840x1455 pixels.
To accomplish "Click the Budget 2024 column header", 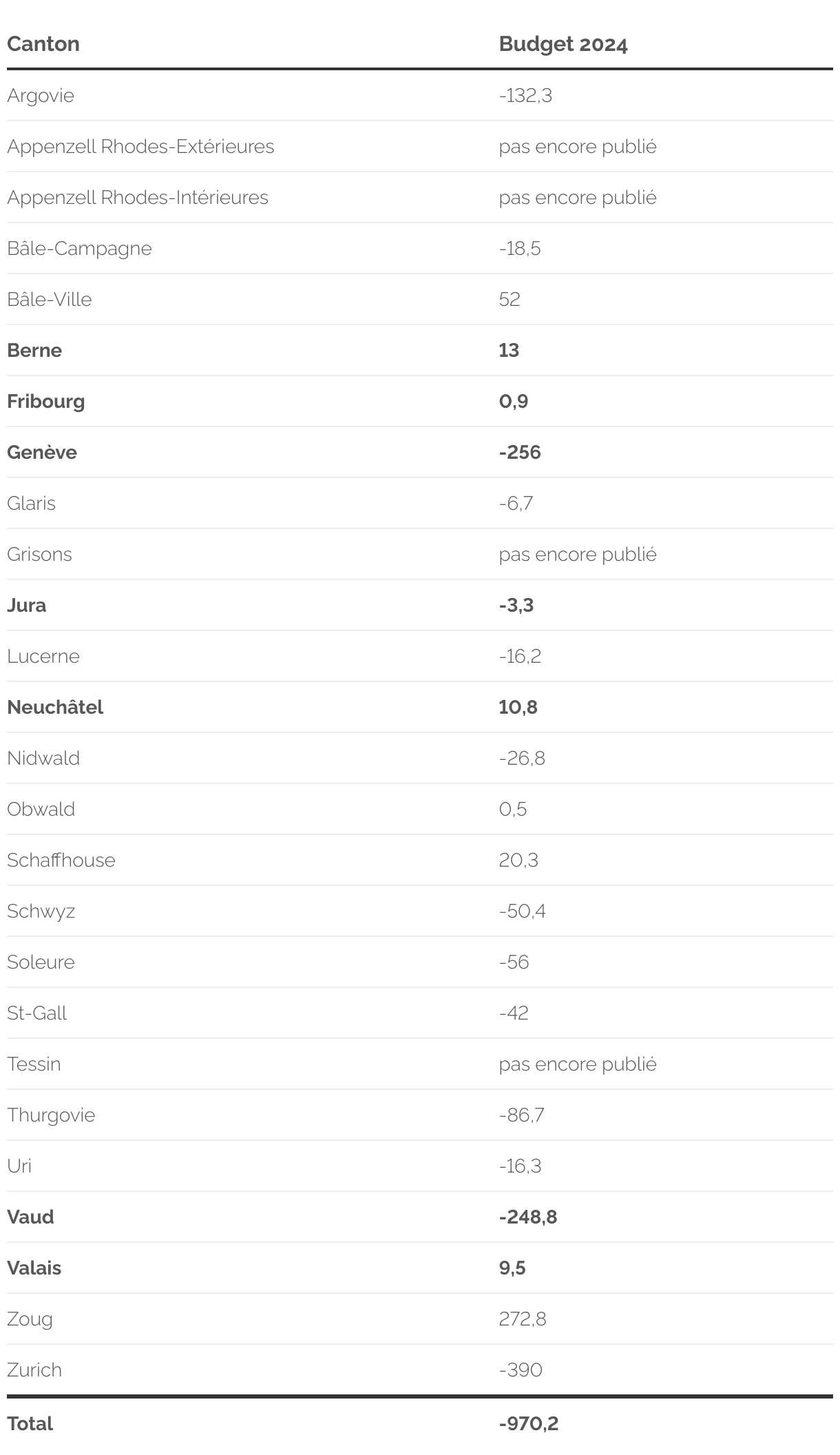I will 563,44.
